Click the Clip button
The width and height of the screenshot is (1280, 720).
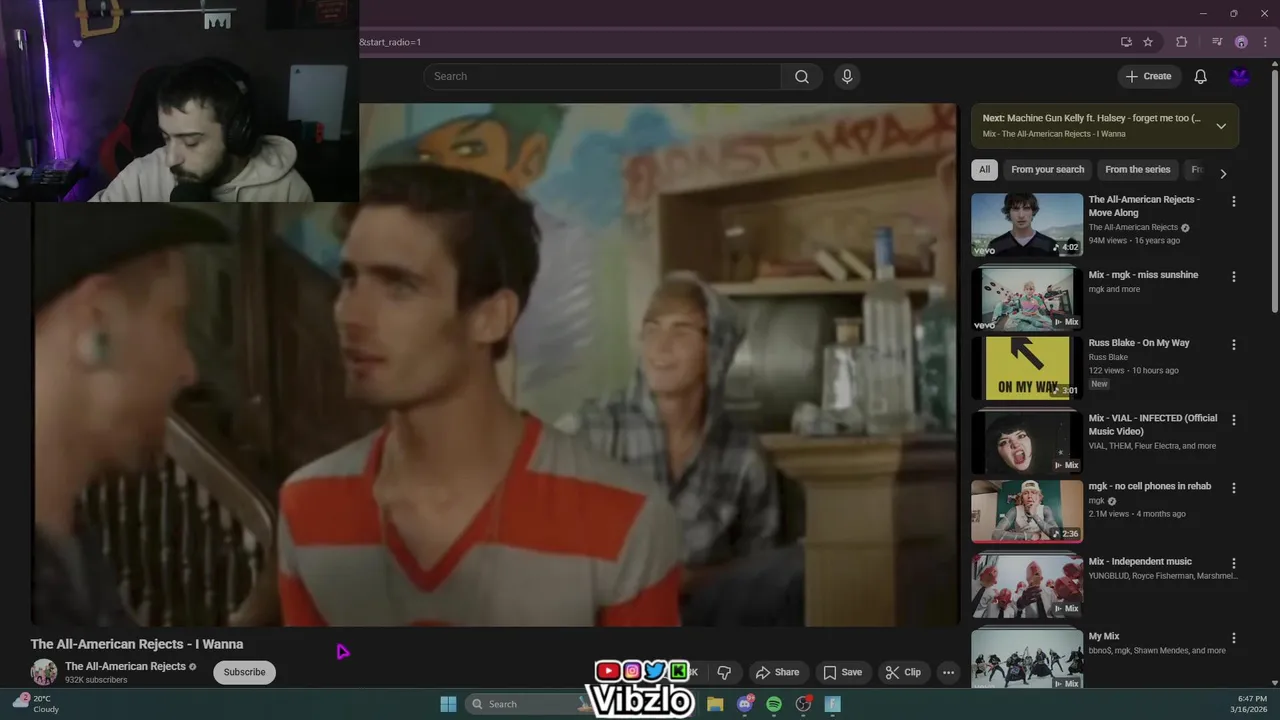tap(903, 672)
